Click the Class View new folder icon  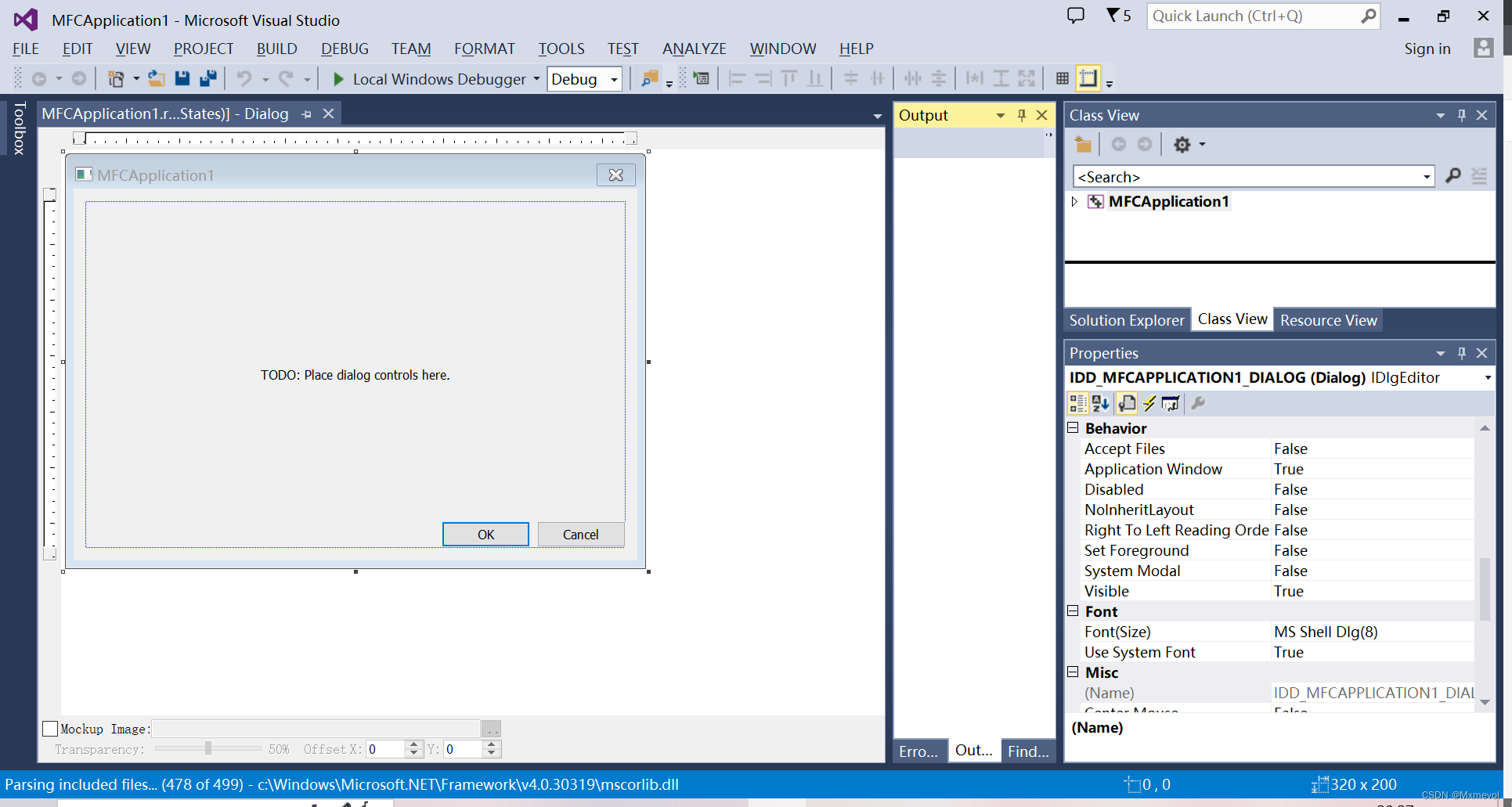[1084, 144]
